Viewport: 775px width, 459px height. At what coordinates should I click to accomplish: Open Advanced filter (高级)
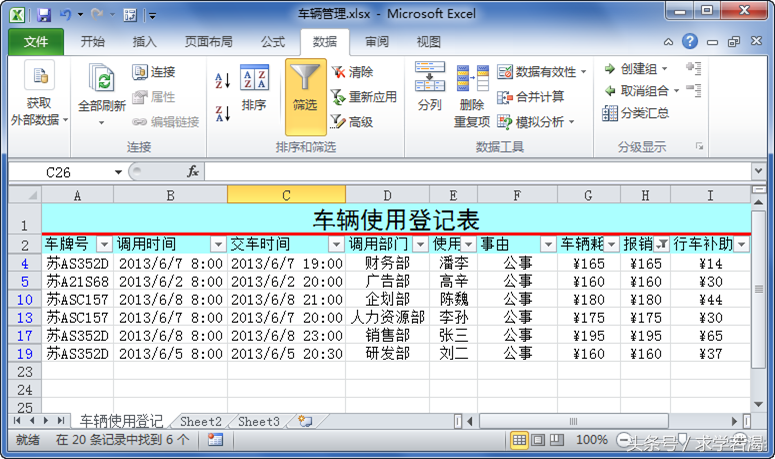coord(352,122)
